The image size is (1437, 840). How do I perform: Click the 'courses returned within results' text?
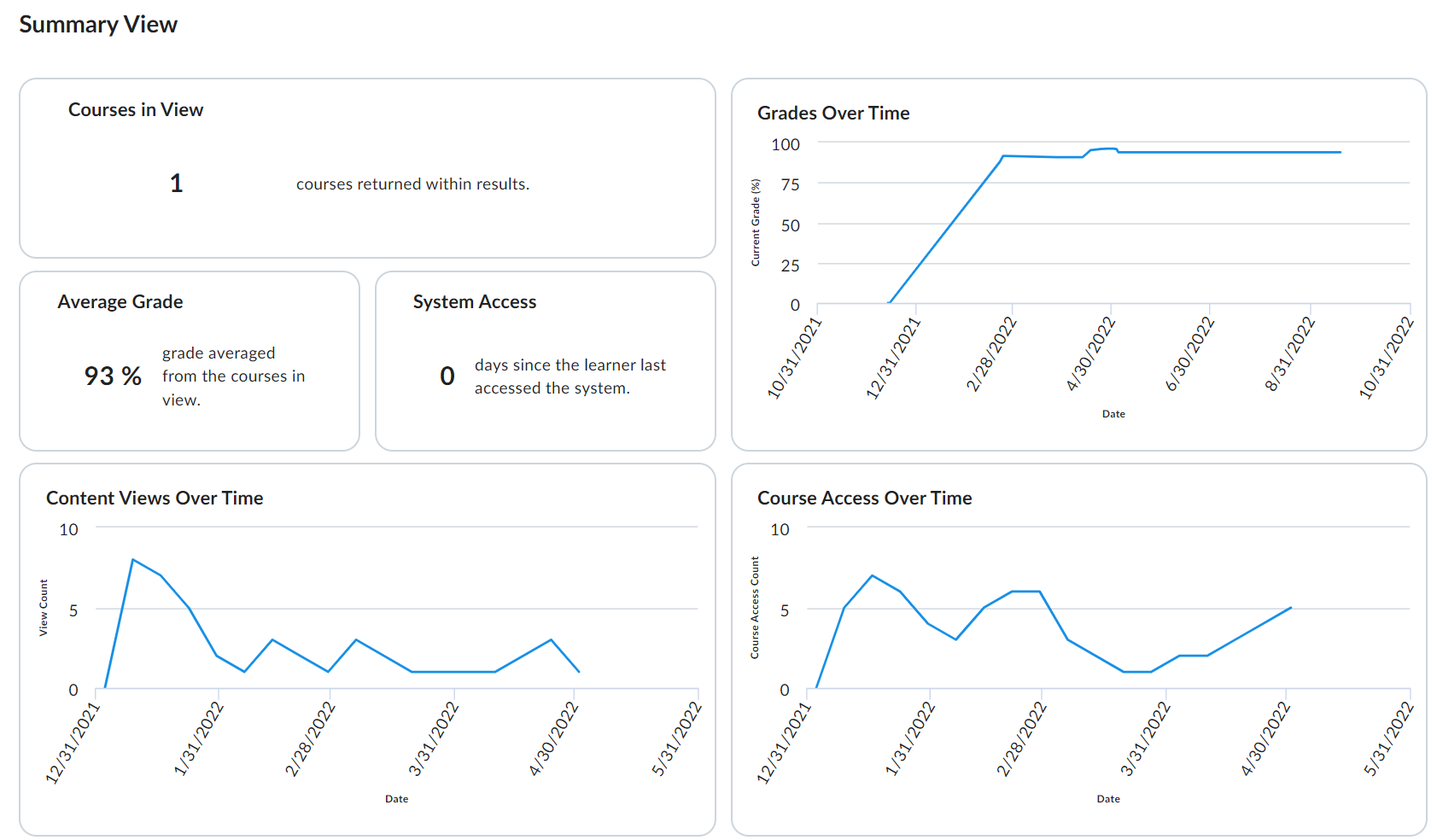[x=412, y=184]
